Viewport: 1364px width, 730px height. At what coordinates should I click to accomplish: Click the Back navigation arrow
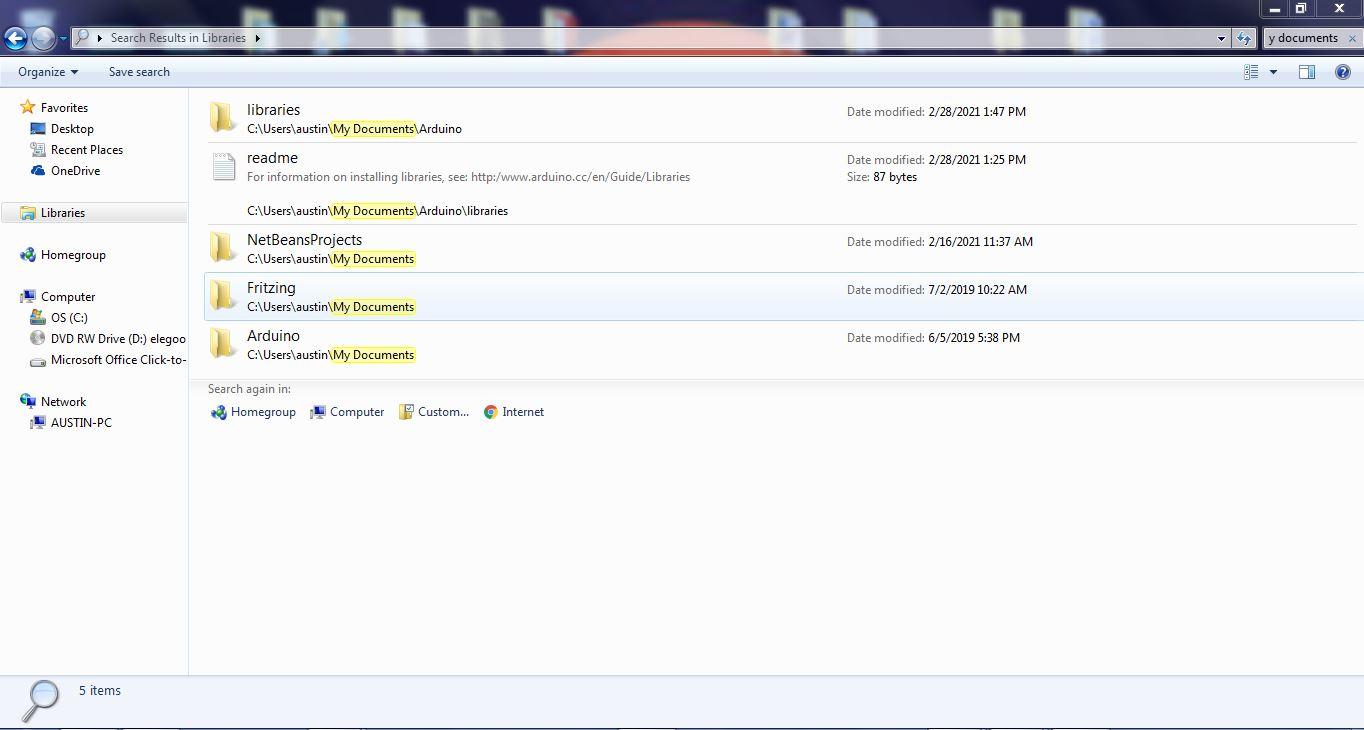coord(15,38)
